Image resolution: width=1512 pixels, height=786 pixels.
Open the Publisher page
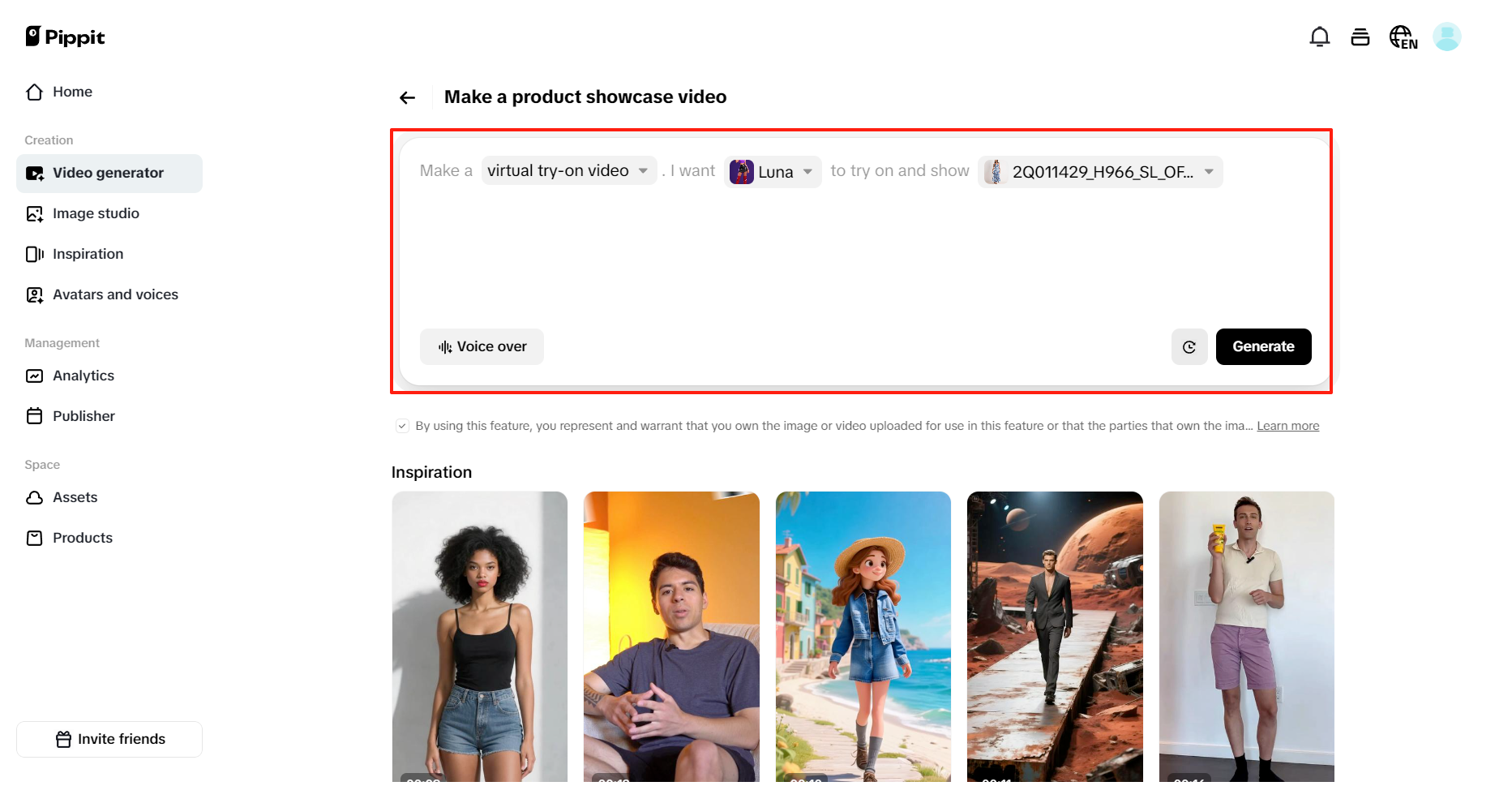point(84,416)
